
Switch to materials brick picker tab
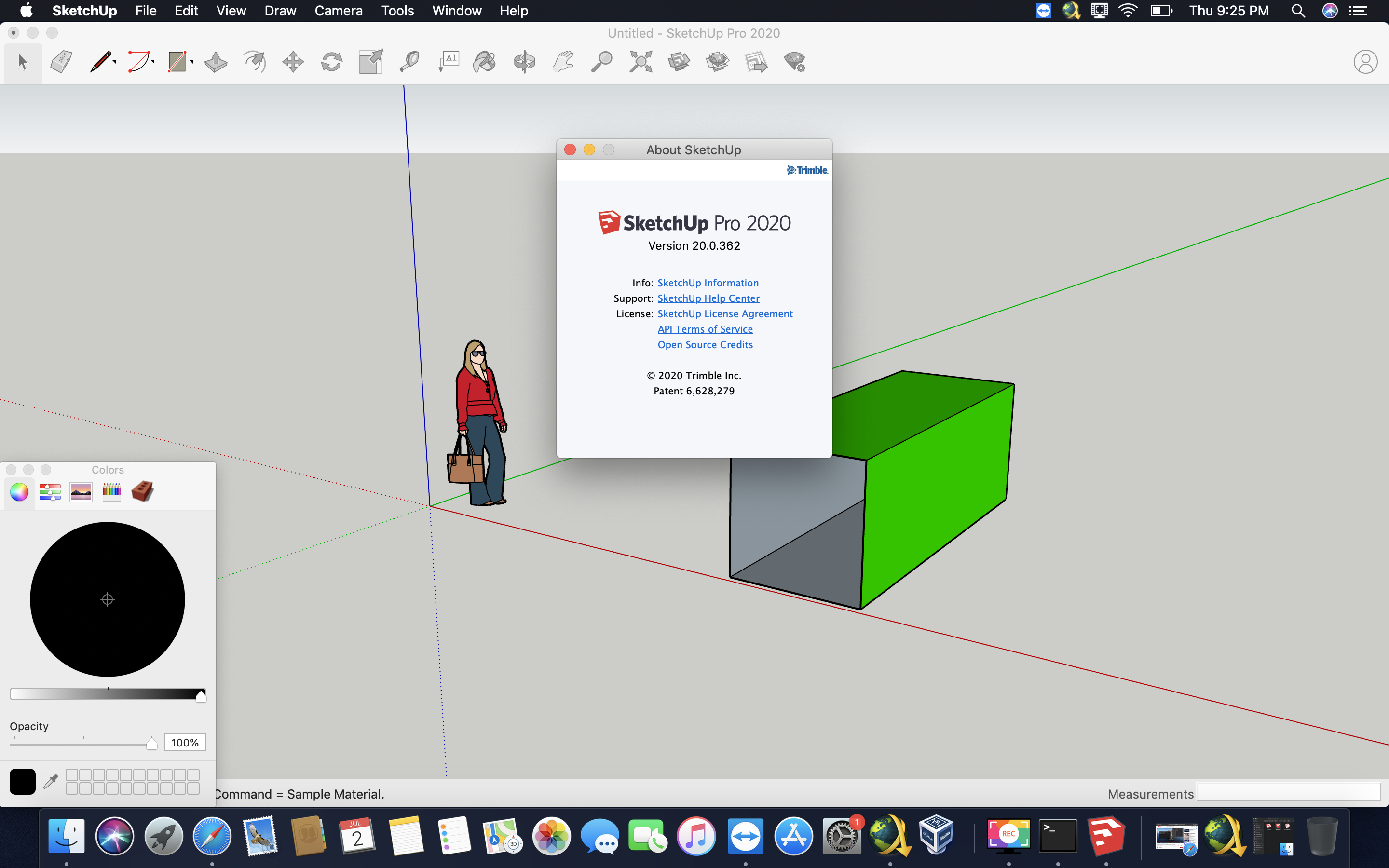pos(142,491)
